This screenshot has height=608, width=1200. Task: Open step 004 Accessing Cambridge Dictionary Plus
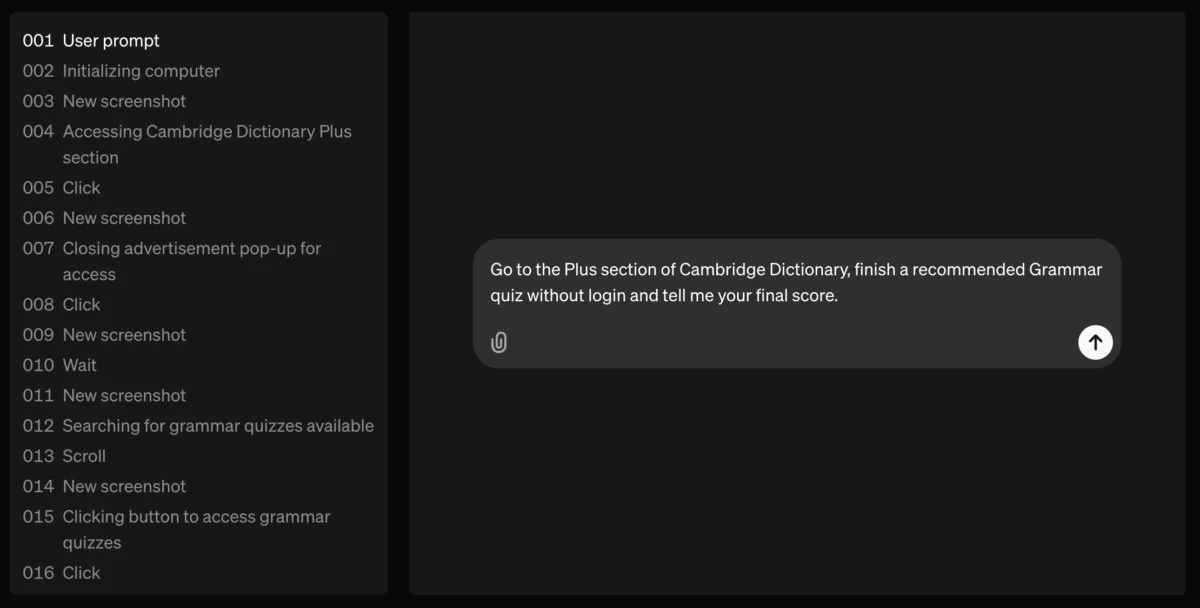pyautogui.click(x=206, y=132)
